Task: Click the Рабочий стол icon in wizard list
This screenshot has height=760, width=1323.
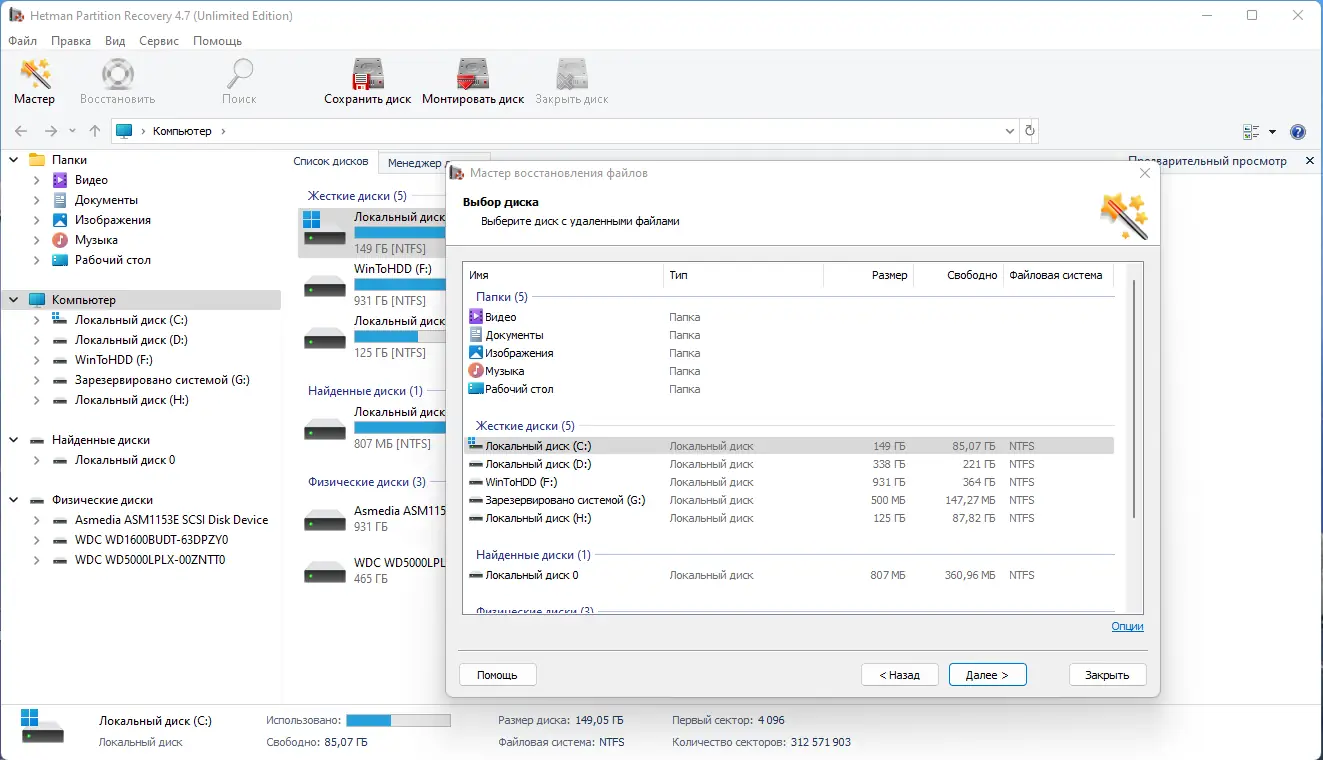Action: coord(476,389)
